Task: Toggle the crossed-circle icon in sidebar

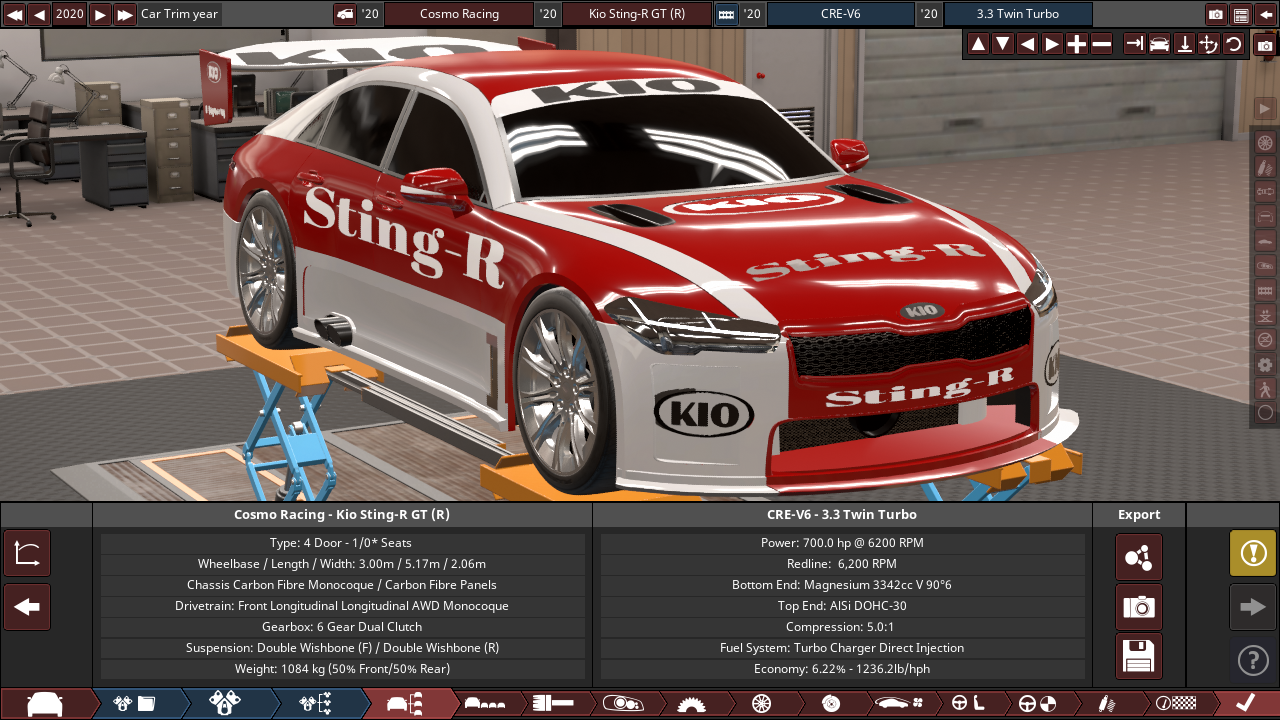Action: [x=1265, y=339]
